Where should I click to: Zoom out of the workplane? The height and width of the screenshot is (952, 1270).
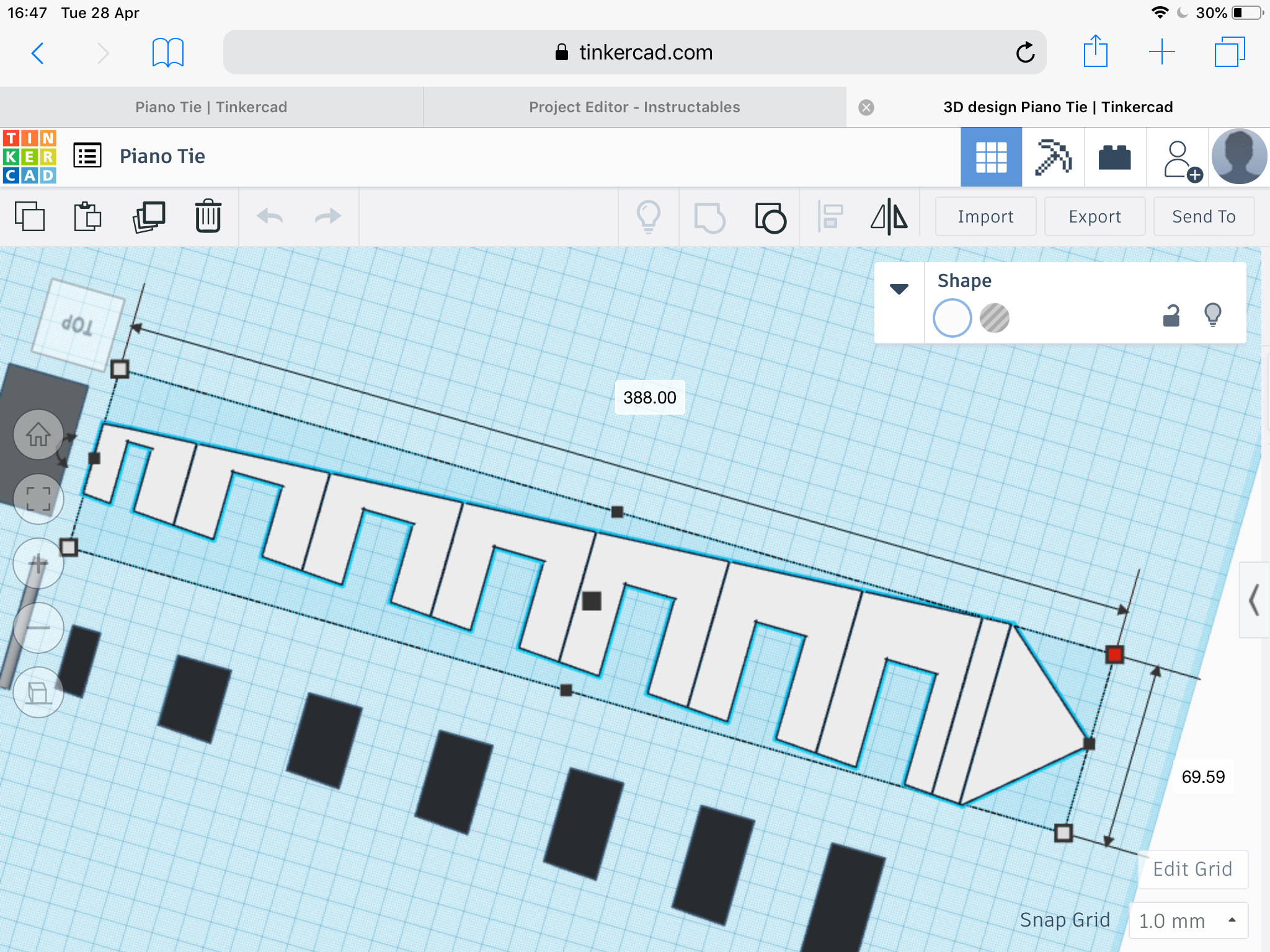pyautogui.click(x=38, y=628)
